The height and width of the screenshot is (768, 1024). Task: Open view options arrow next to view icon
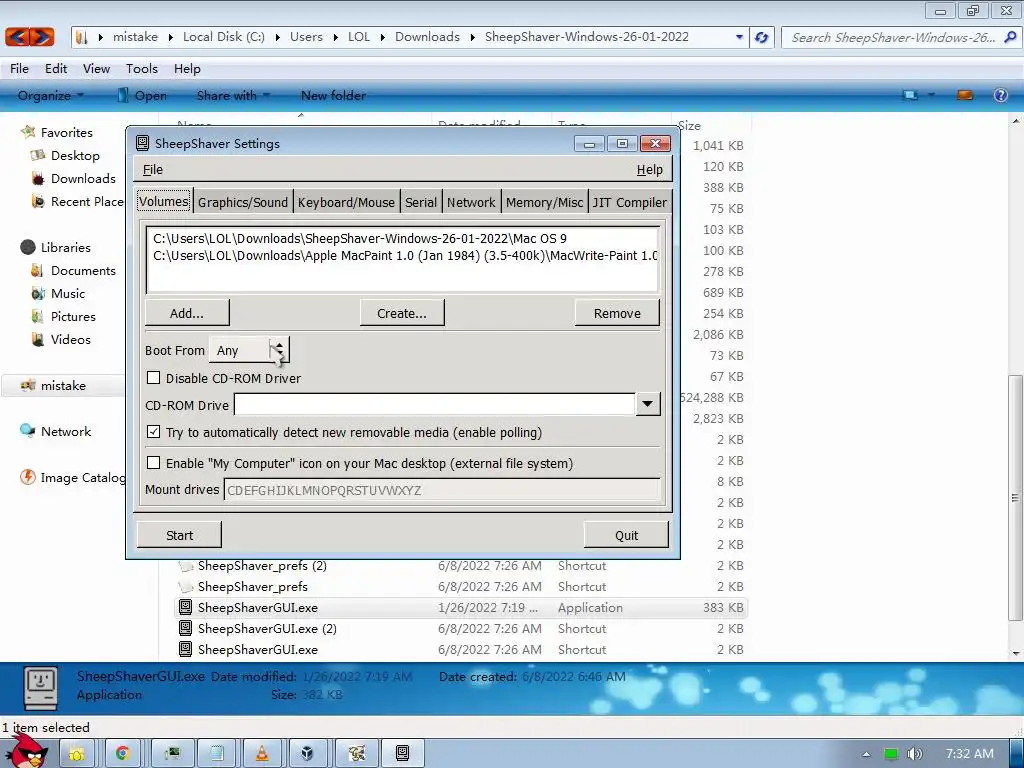(931, 95)
